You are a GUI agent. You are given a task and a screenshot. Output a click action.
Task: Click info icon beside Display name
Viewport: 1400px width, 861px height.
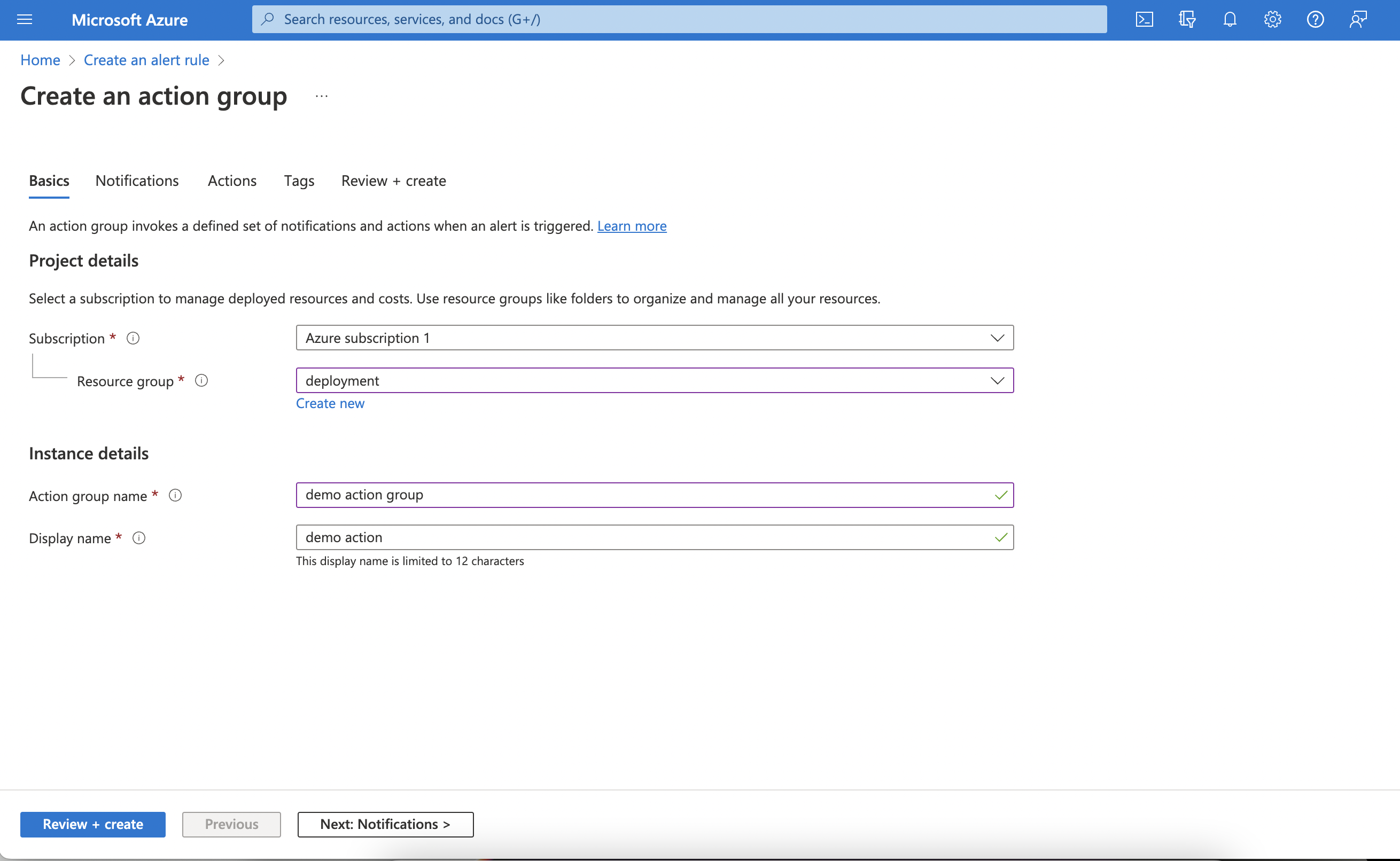coord(139,538)
